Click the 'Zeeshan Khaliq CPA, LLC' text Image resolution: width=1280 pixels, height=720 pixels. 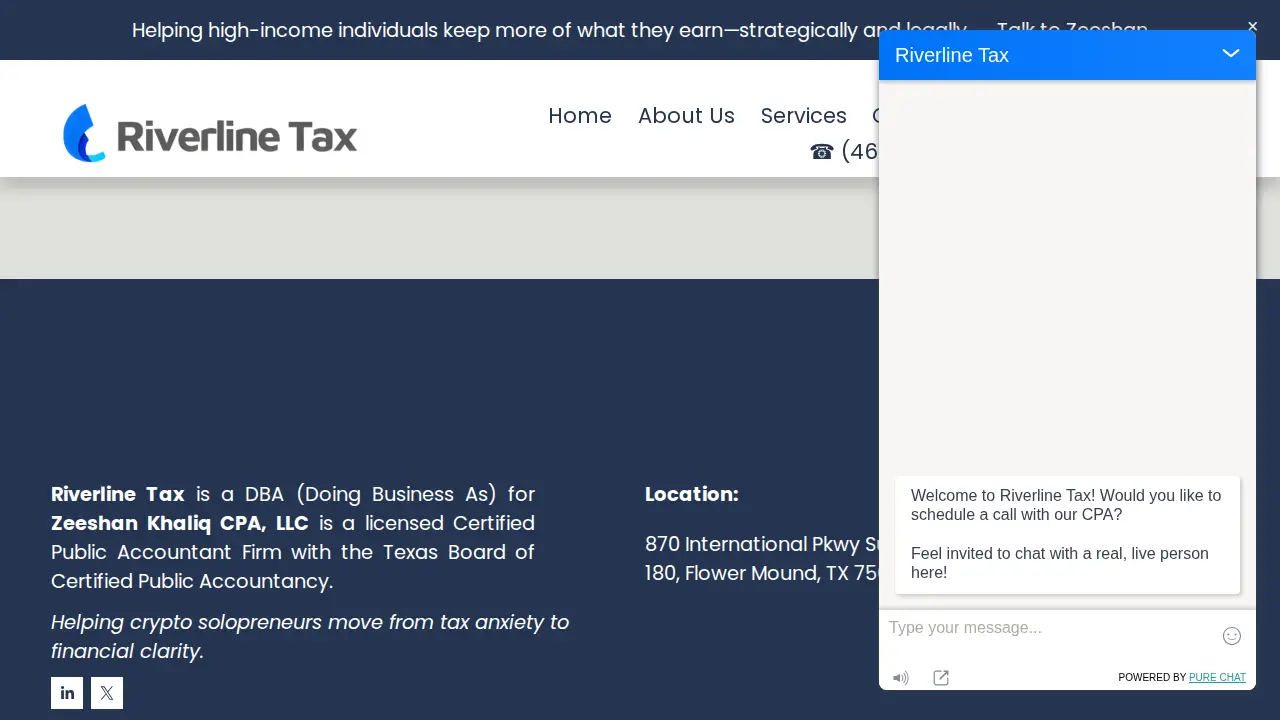(180, 523)
